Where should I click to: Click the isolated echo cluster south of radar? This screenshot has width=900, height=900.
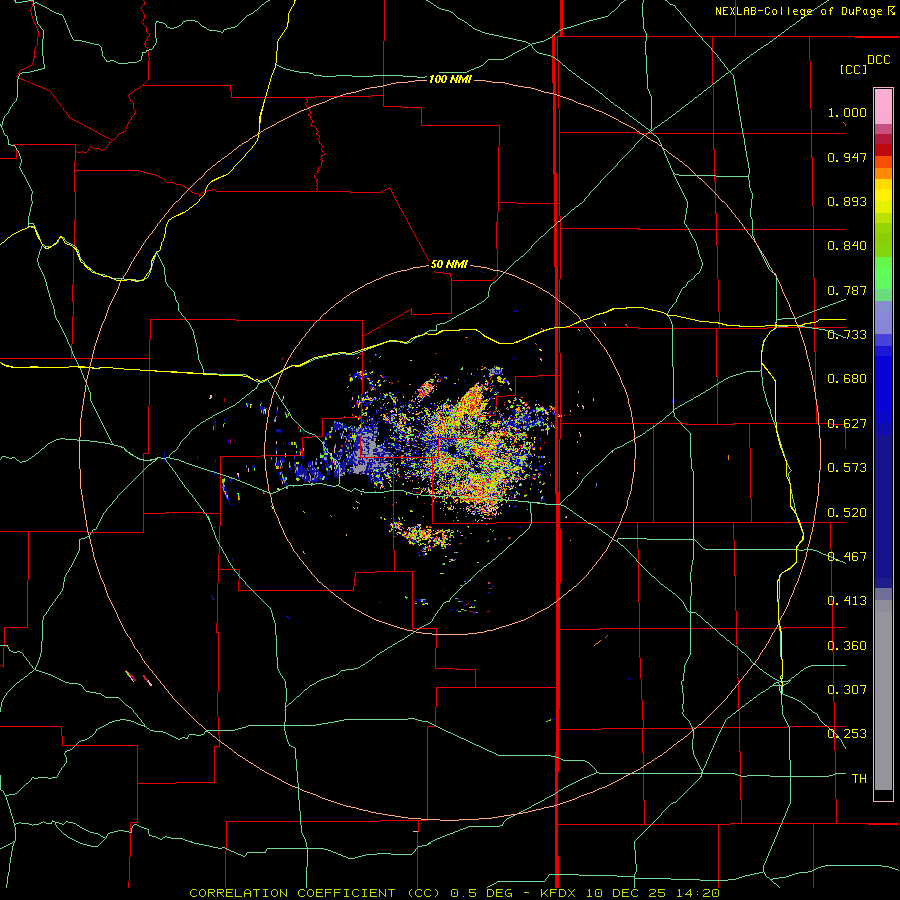coord(422,536)
